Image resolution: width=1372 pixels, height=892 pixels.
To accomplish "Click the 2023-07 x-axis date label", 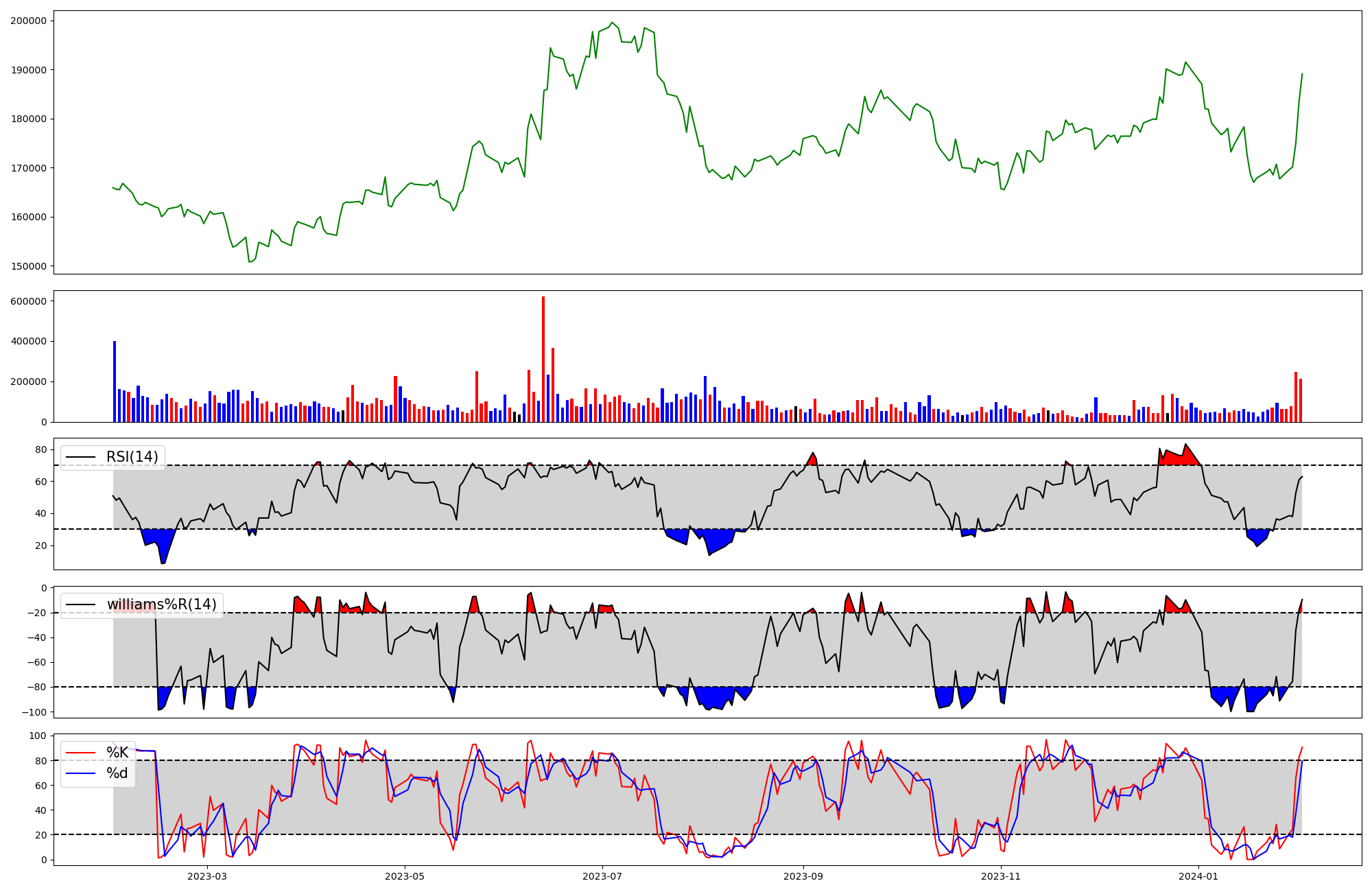I will pyautogui.click(x=602, y=876).
